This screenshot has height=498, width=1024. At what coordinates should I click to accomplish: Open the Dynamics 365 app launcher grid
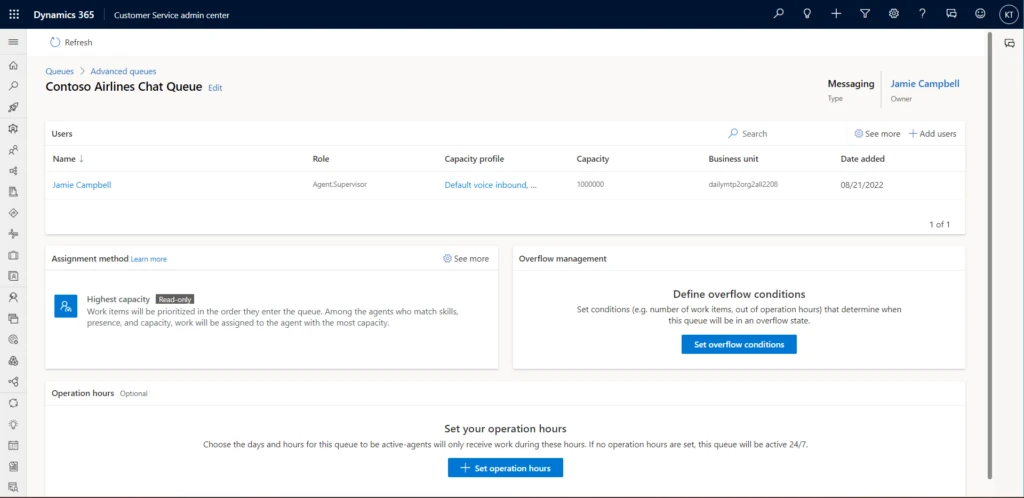click(14, 14)
